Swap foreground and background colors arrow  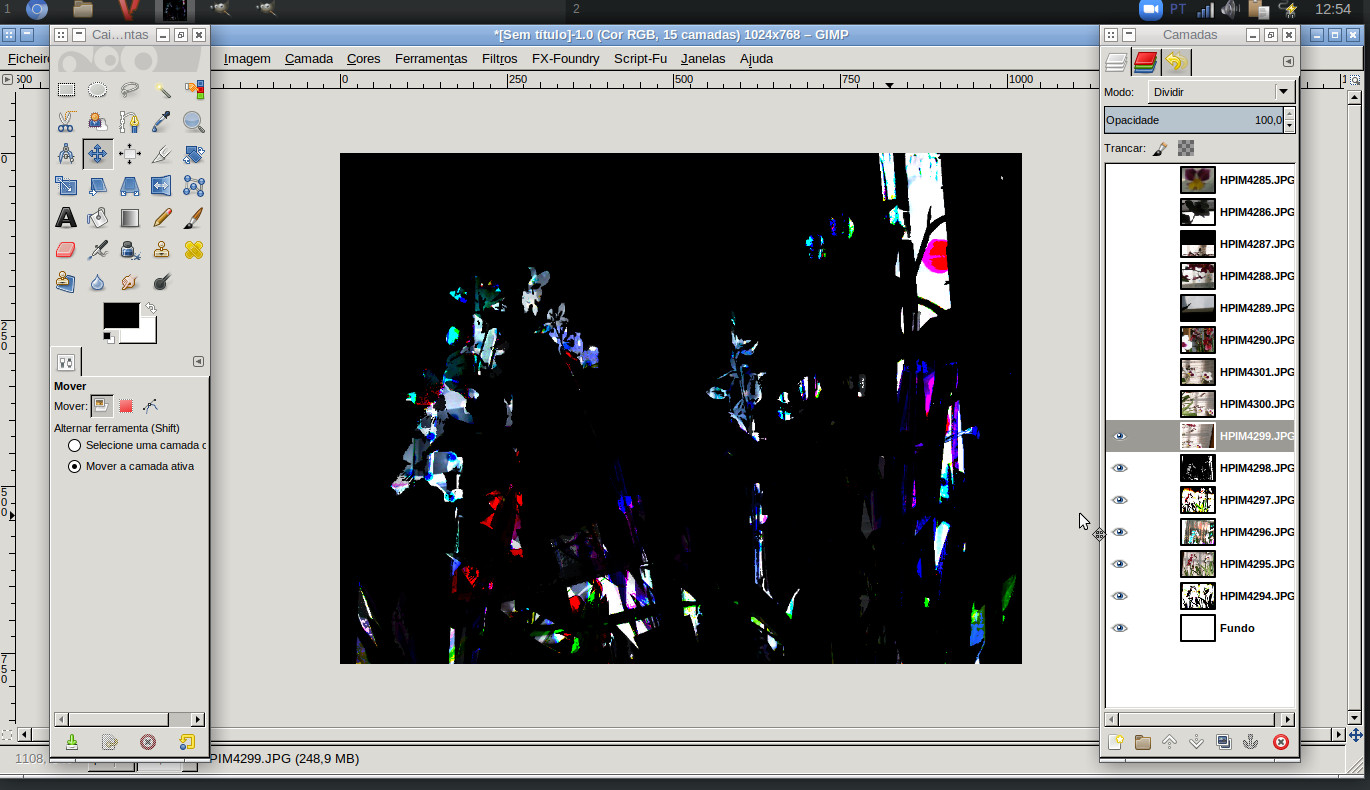click(x=150, y=308)
